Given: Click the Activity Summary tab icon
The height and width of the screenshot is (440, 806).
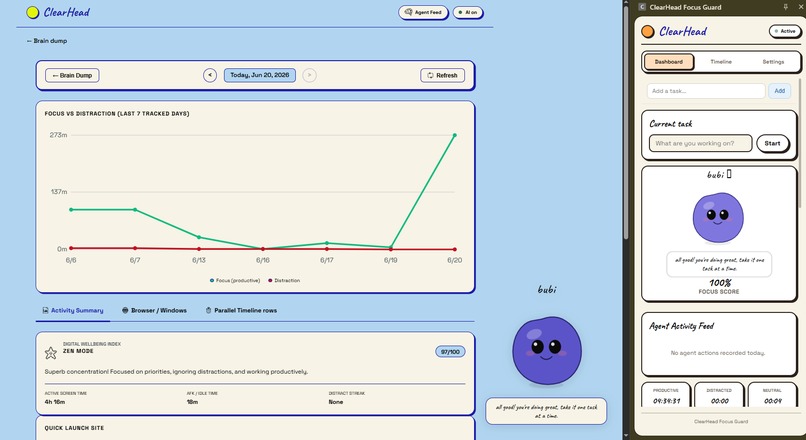Looking at the screenshot, I should [45, 310].
